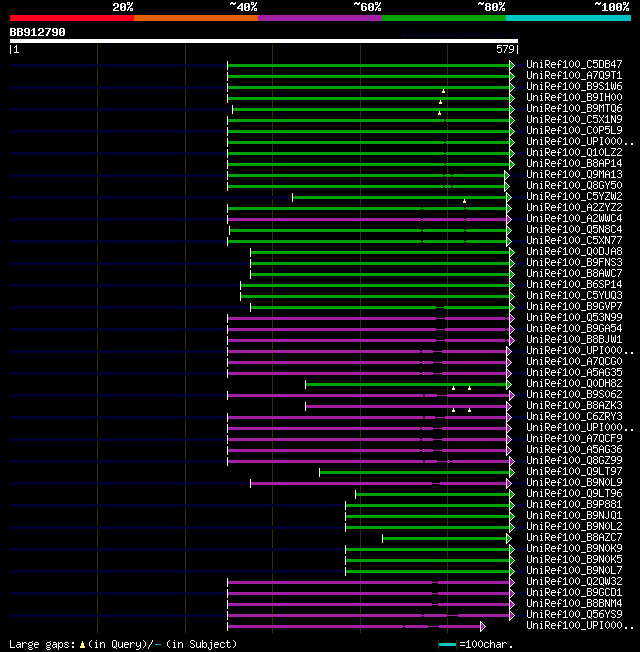The image size is (640, 652).
Task: Select the UniRef100_B8BJW1 subject name
Action: 574,340
